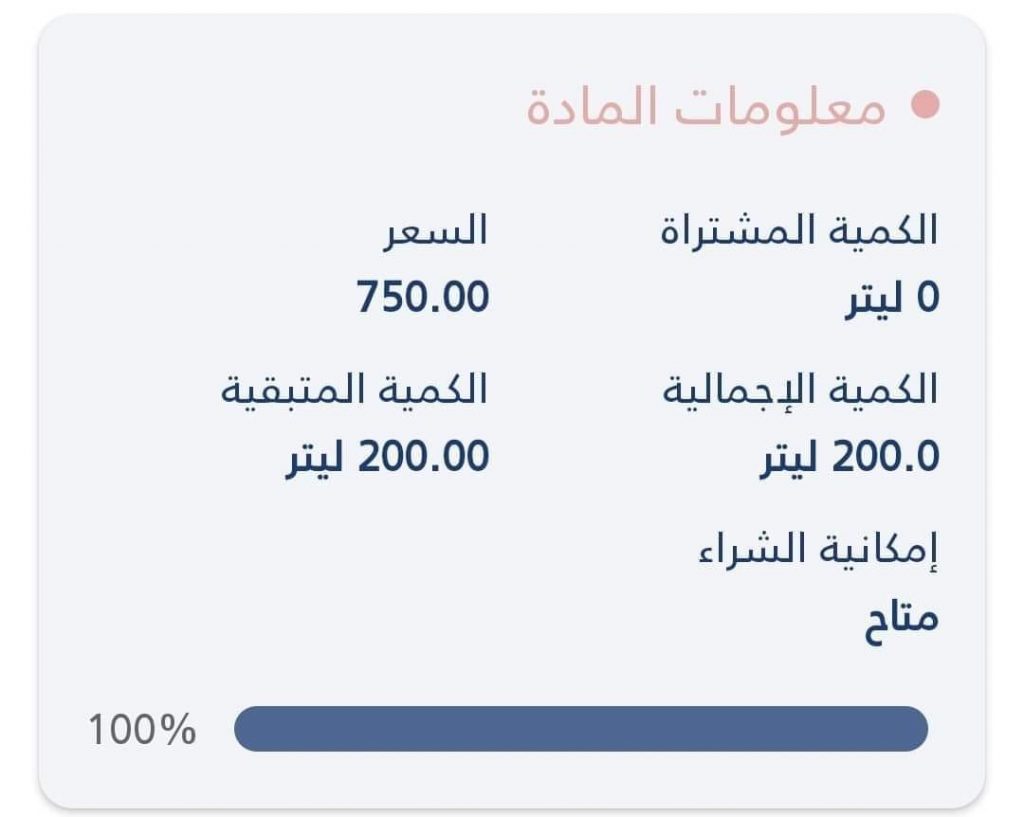Click the blue progress bar
Screen dimensions: 1024x817
pyautogui.click(x=581, y=729)
